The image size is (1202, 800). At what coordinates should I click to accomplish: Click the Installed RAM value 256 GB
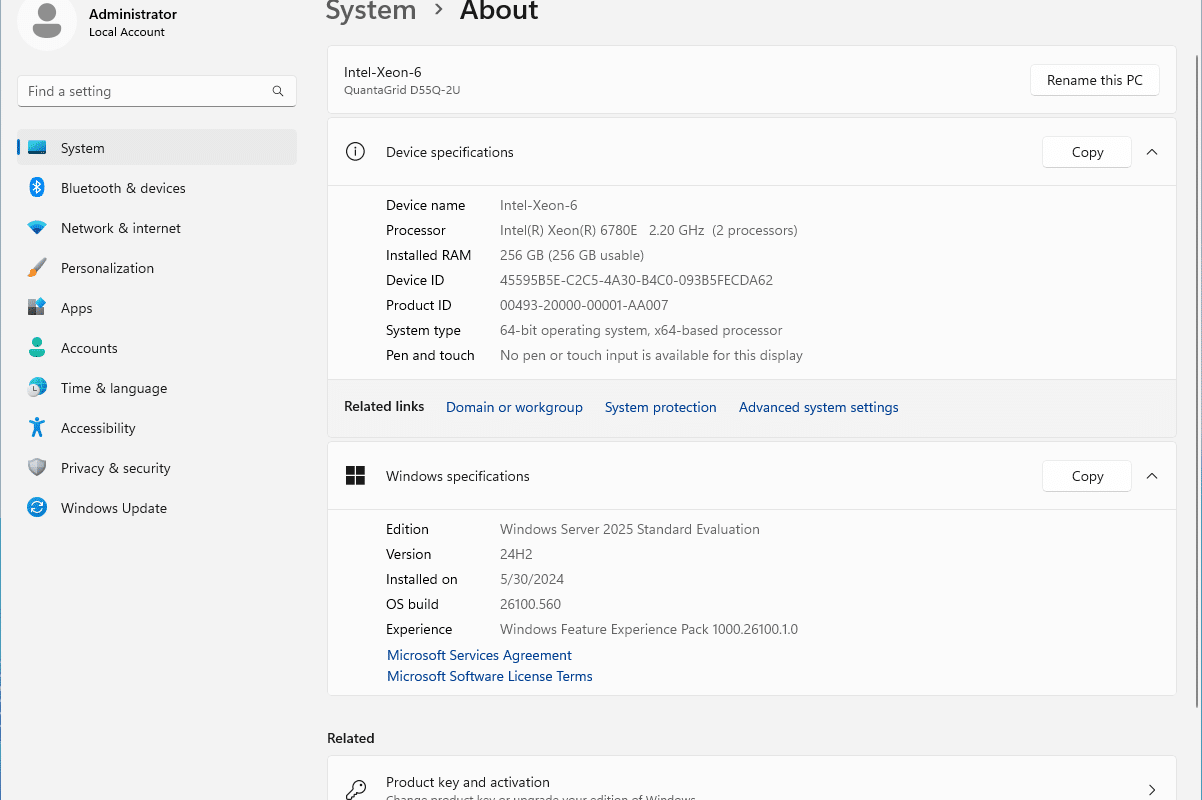572,255
